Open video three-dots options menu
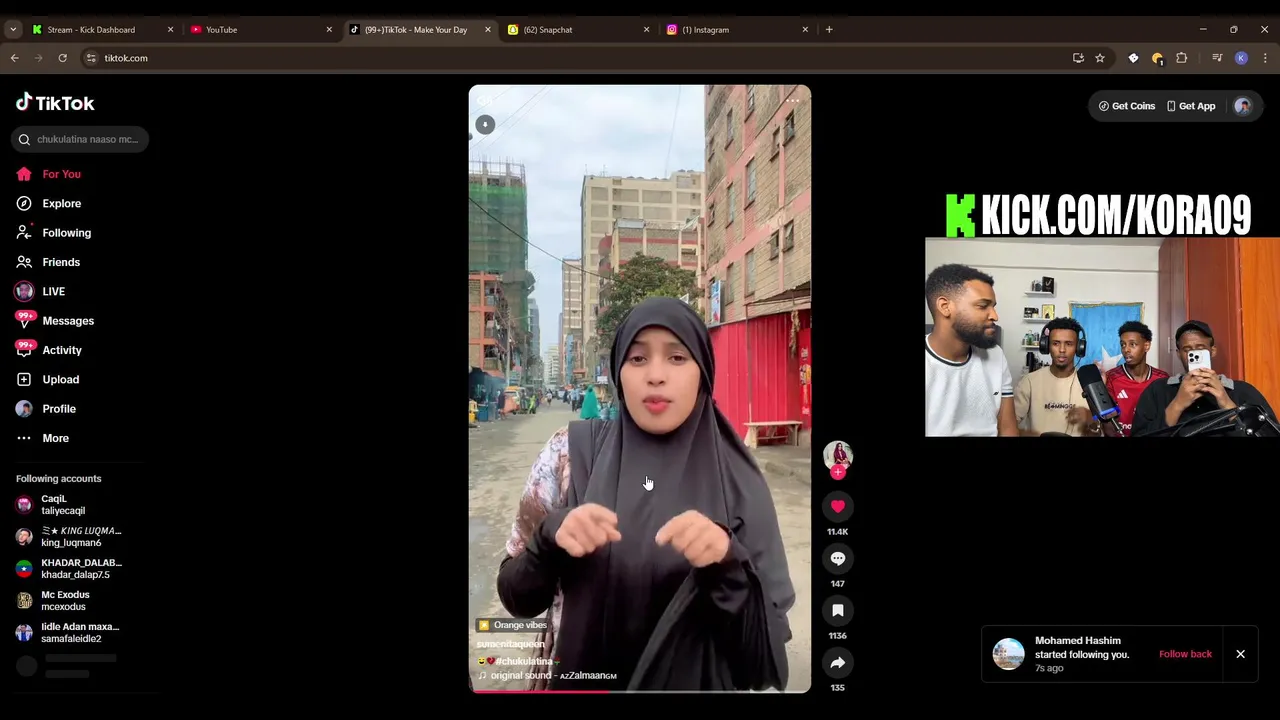 click(x=793, y=100)
